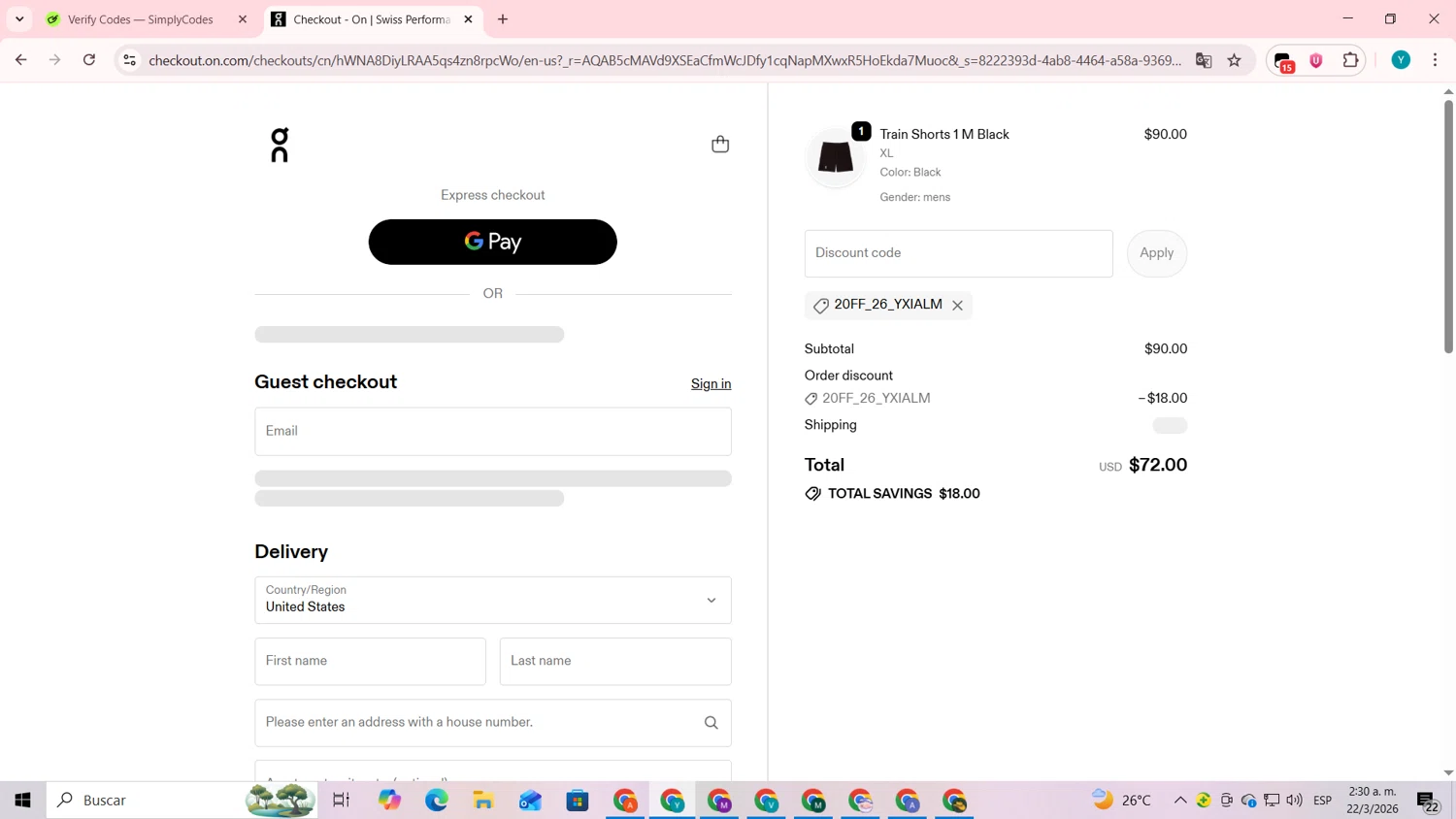Open the red shield extension icon
Image resolution: width=1456 pixels, height=819 pixels.
[x=1316, y=60]
